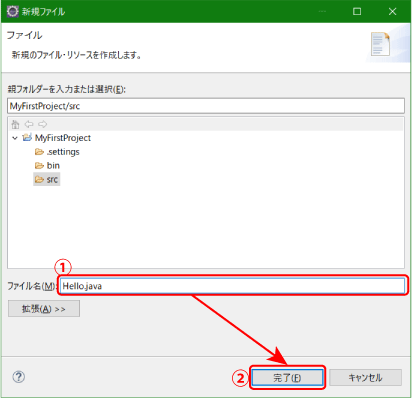Expand advanced options with 拡張(A) >>
The width and height of the screenshot is (412, 398).
[x=44, y=309]
